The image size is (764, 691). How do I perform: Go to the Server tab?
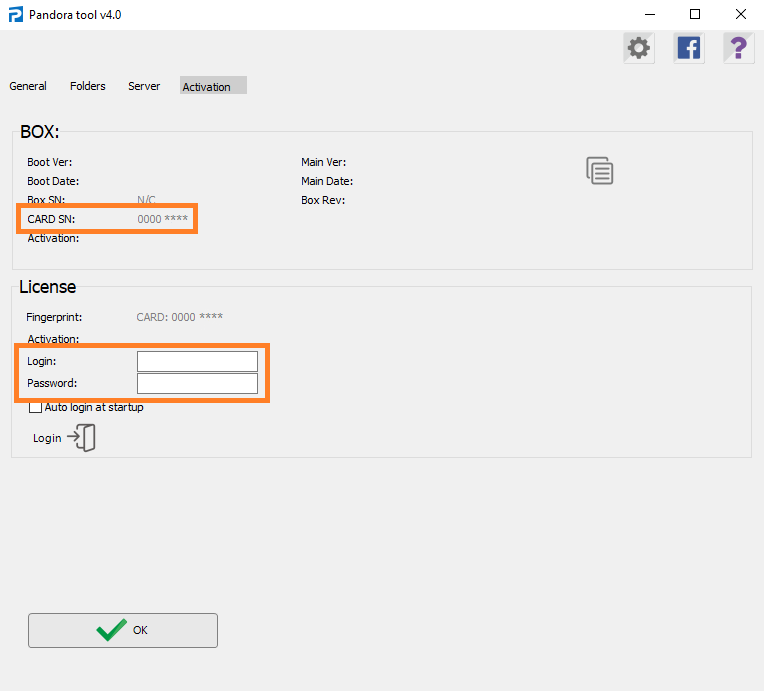click(x=144, y=86)
